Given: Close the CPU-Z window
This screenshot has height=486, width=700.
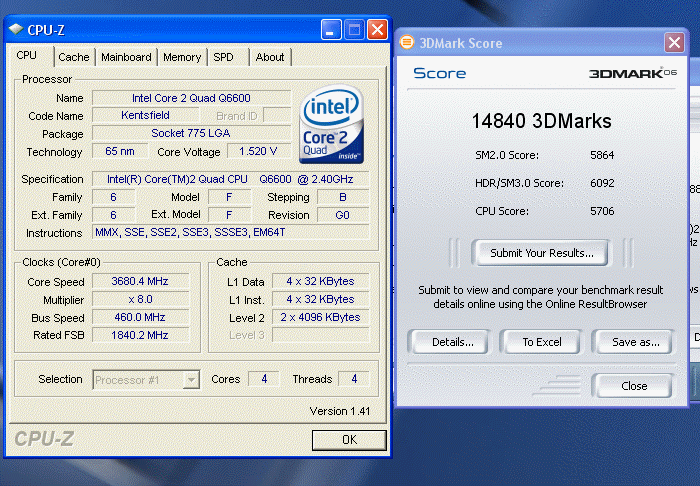Looking at the screenshot, I should click(x=378, y=30).
